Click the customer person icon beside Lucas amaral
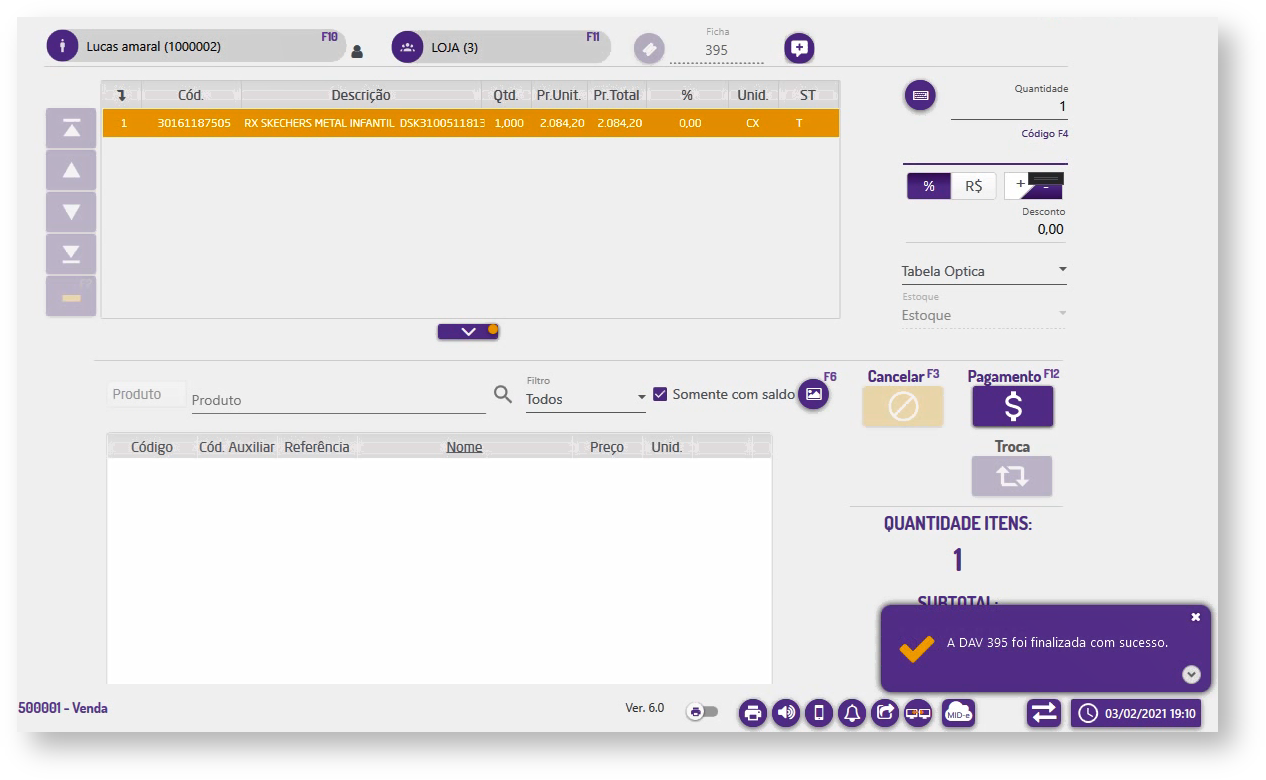Image resolution: width=1266 pixels, height=780 pixels. pyautogui.click(x=62, y=46)
